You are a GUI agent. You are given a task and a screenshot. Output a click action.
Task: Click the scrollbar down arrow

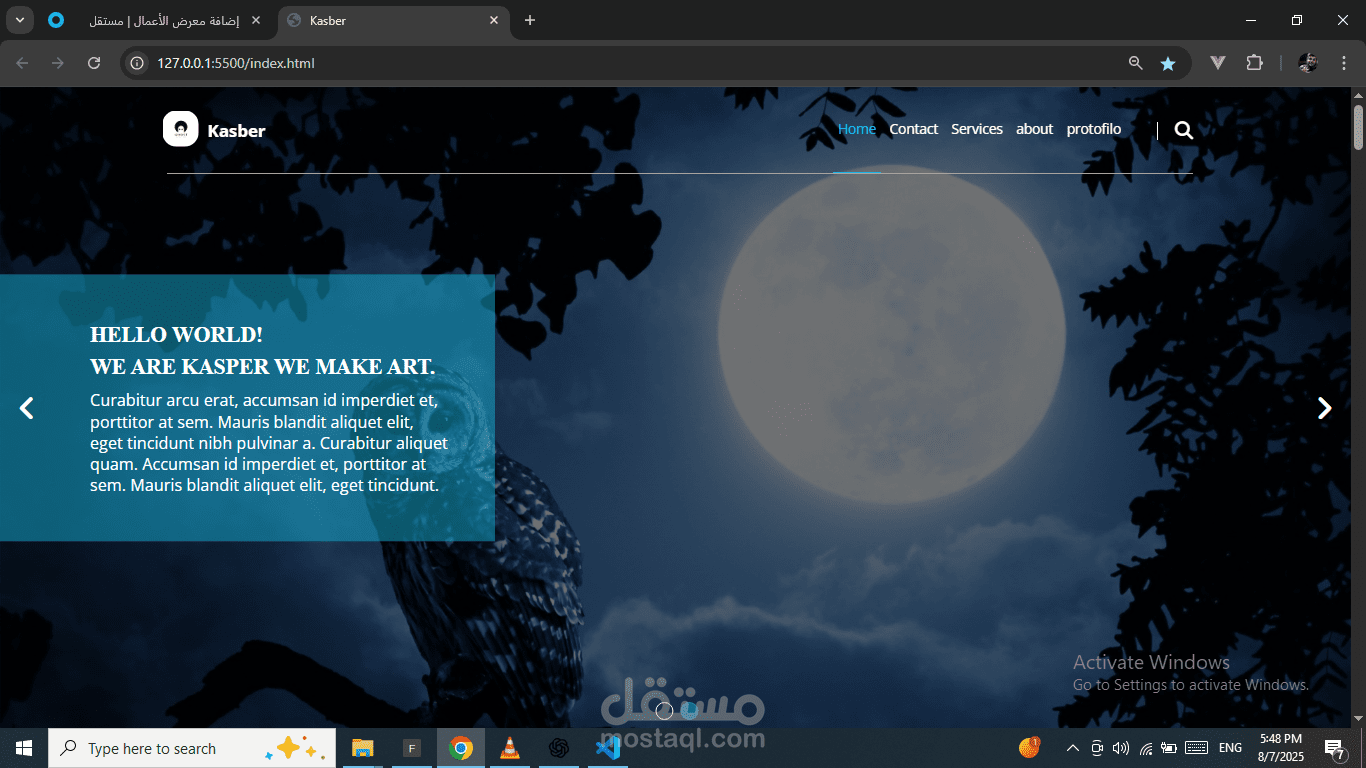pyautogui.click(x=1358, y=718)
